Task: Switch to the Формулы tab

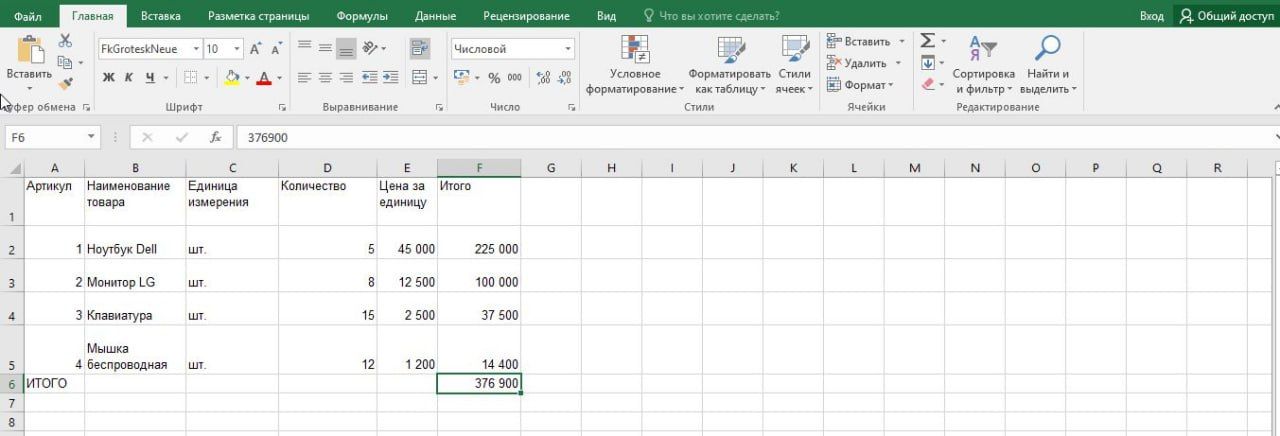Action: tap(361, 16)
